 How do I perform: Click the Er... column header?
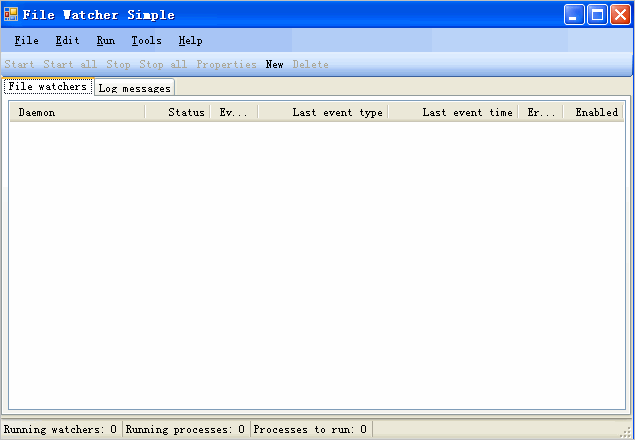[540, 112]
